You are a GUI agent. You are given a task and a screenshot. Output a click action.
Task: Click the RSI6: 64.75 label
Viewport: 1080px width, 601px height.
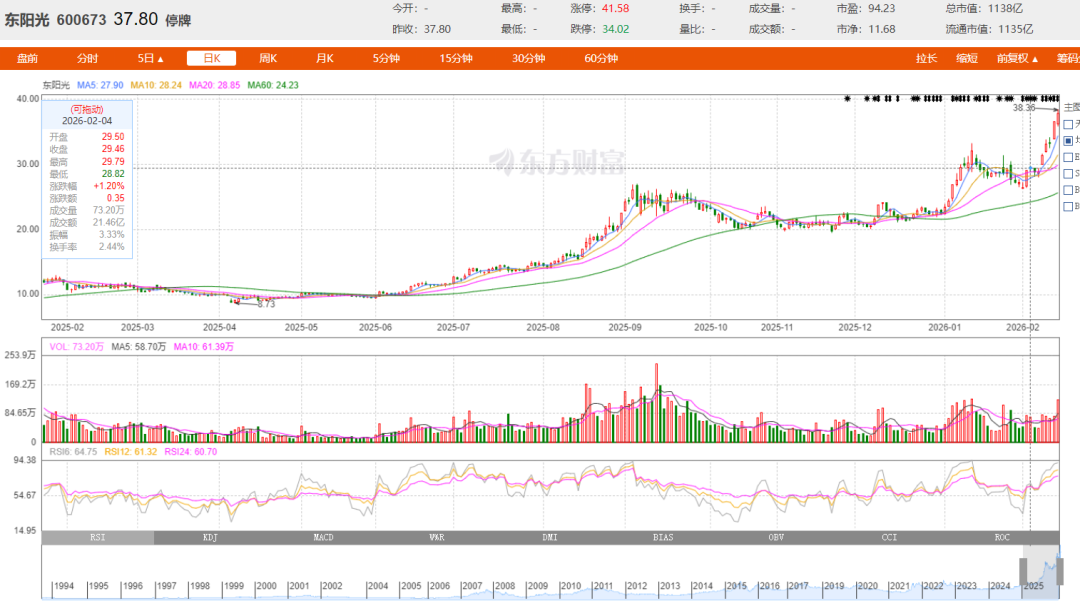pyautogui.click(x=73, y=452)
